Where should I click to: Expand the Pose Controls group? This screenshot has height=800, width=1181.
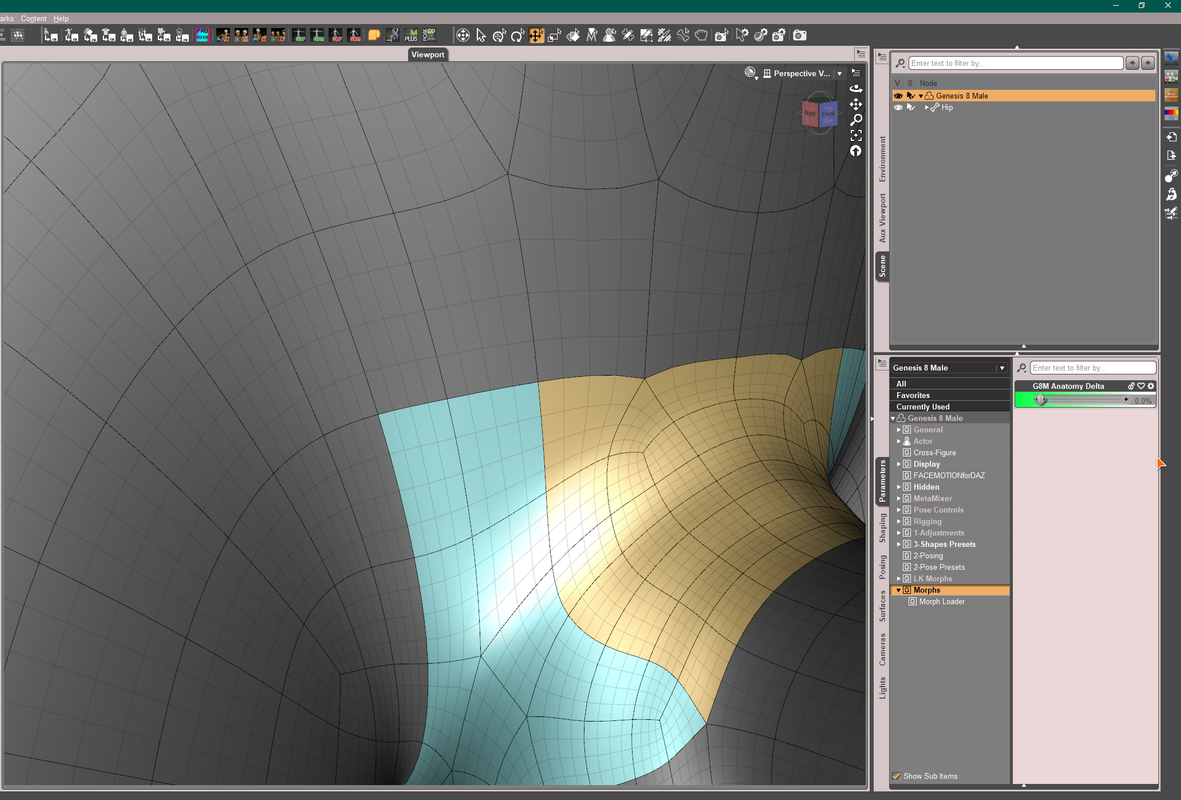[x=899, y=510]
